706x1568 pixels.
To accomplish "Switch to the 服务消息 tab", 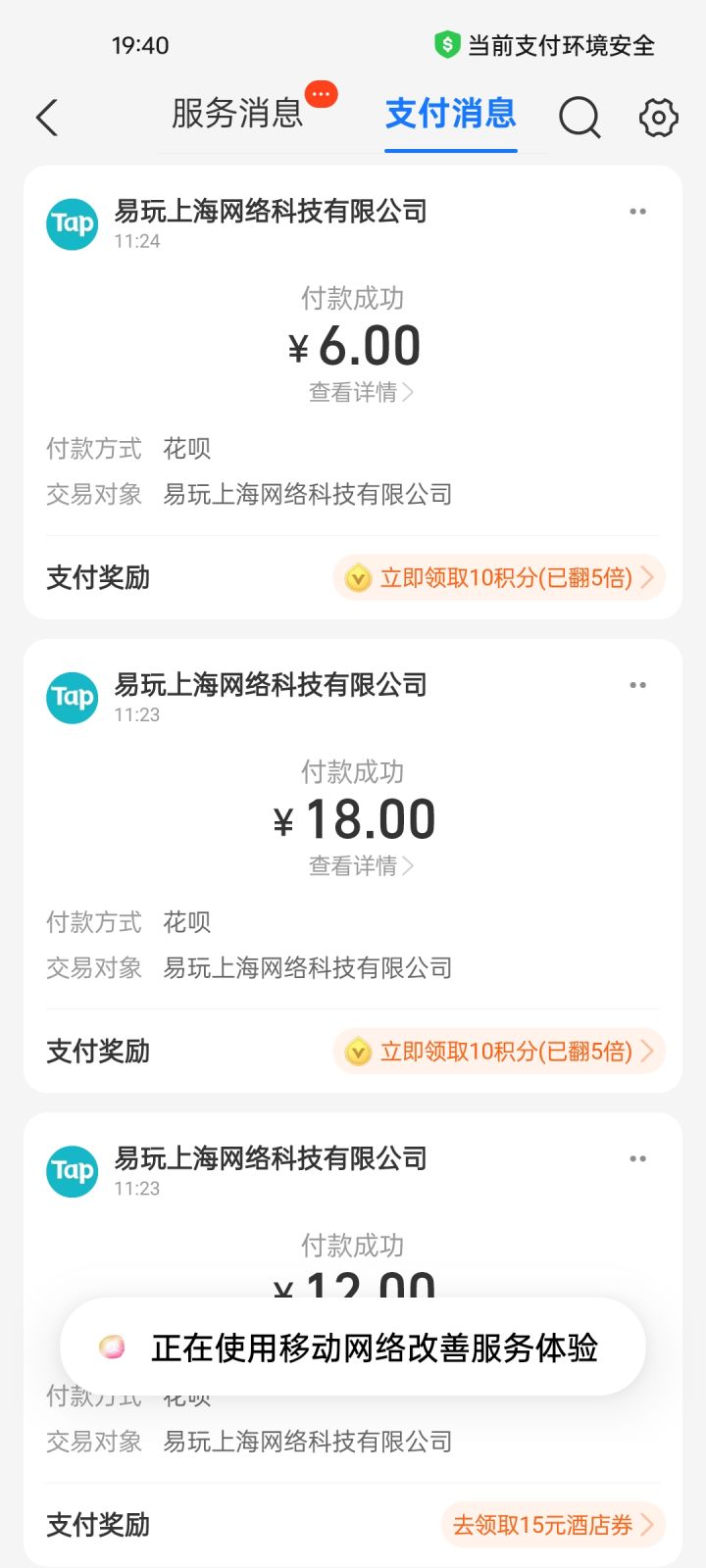I will 237,114.
